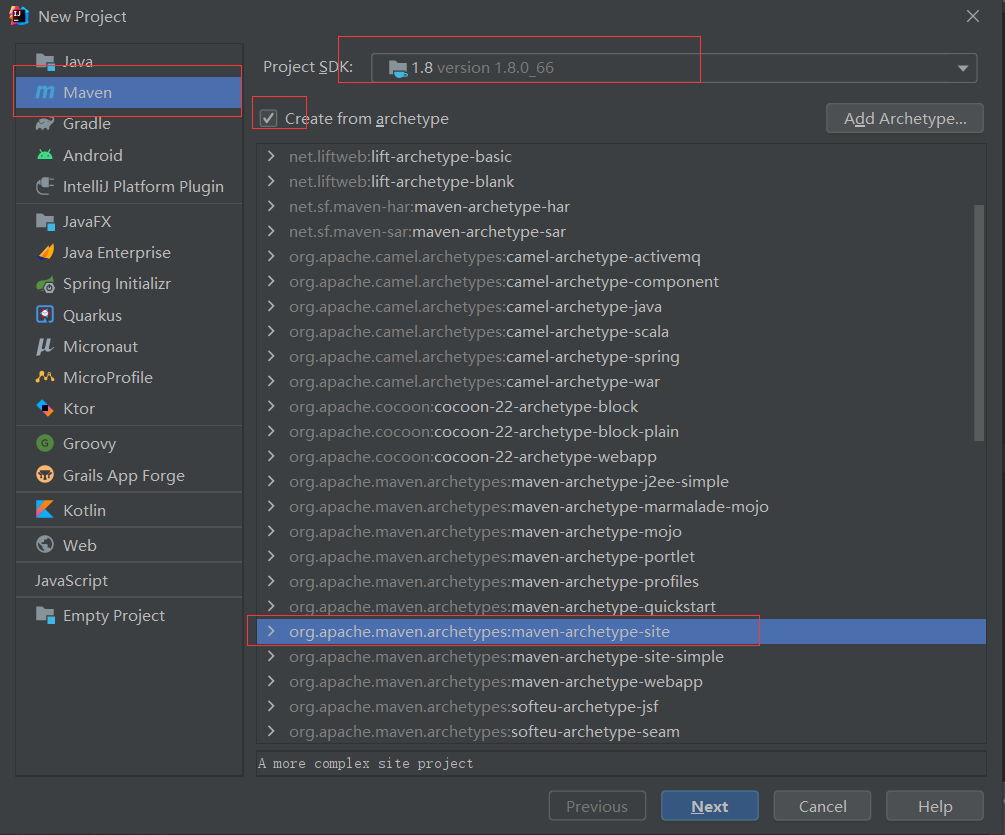
Task: Expand maven-archetype-j2ee-simple node
Action: [271, 481]
